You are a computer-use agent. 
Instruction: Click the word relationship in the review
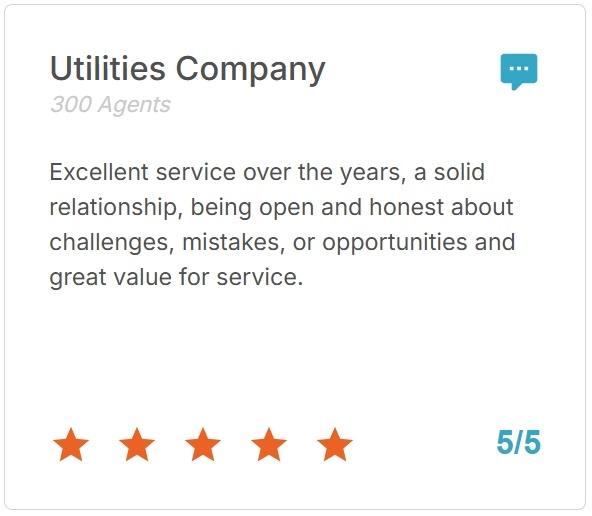tap(113, 208)
